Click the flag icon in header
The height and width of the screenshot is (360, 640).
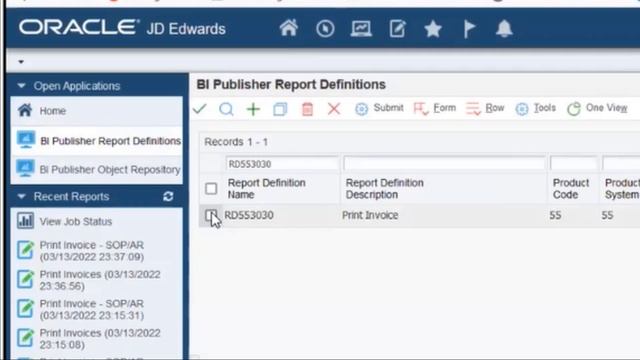coord(469,29)
